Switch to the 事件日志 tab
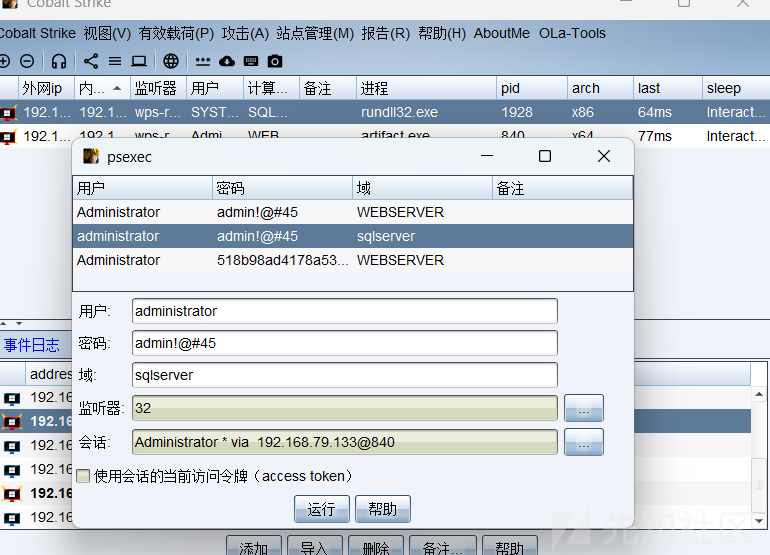The height and width of the screenshot is (555, 770). click(32, 345)
